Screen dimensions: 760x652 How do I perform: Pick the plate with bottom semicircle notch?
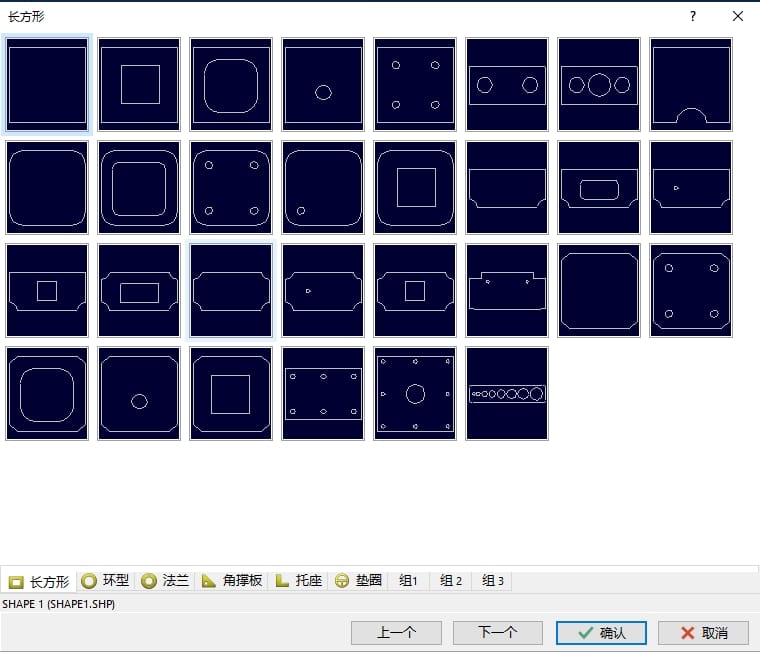tap(691, 84)
